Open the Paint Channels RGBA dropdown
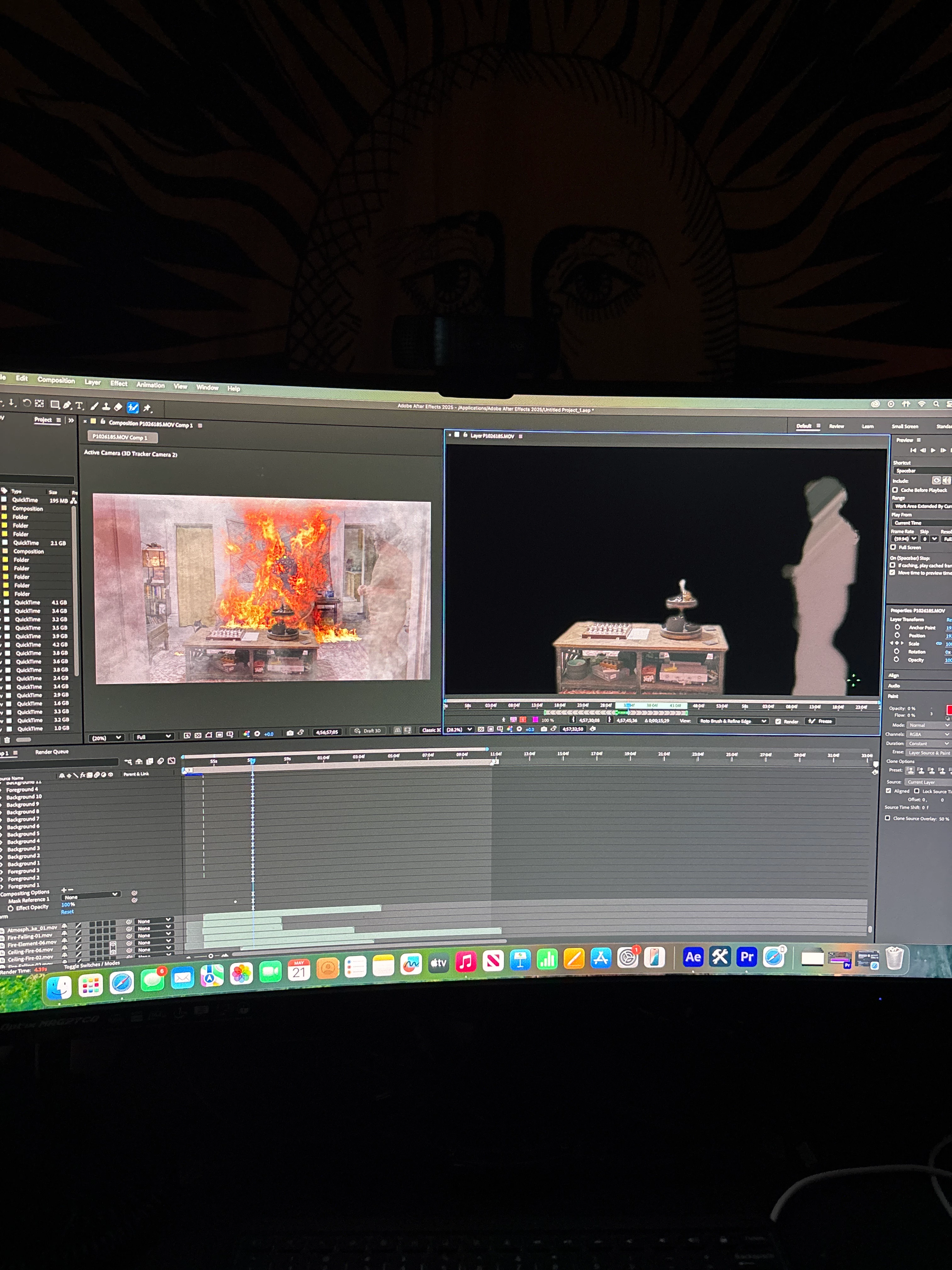Viewport: 952px width, 1270px height. 928,734
